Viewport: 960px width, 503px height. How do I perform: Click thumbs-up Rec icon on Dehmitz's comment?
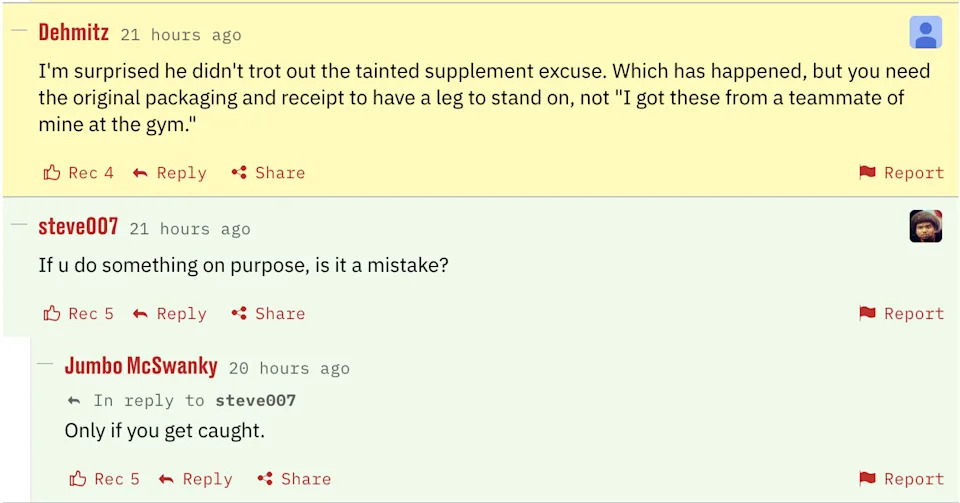[52, 173]
